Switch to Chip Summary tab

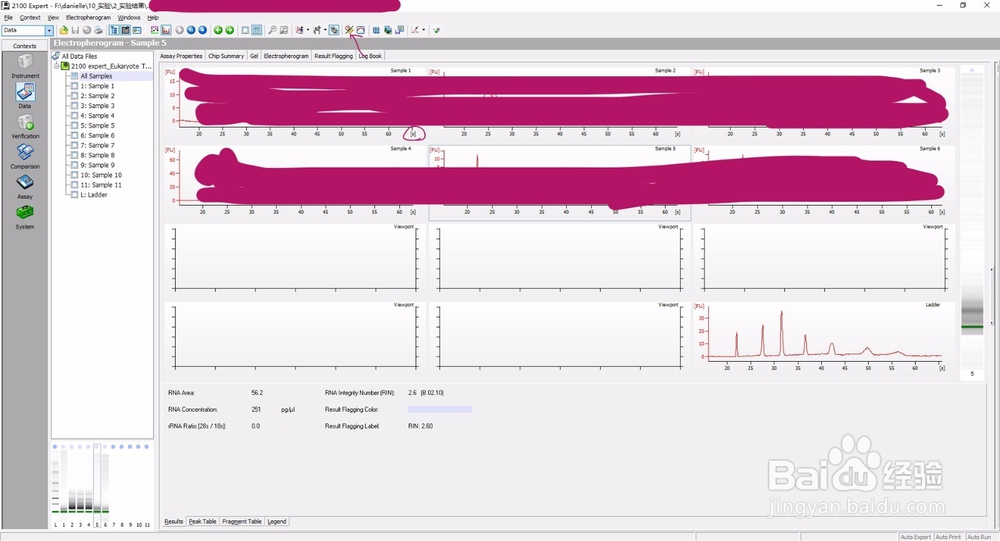click(x=226, y=56)
